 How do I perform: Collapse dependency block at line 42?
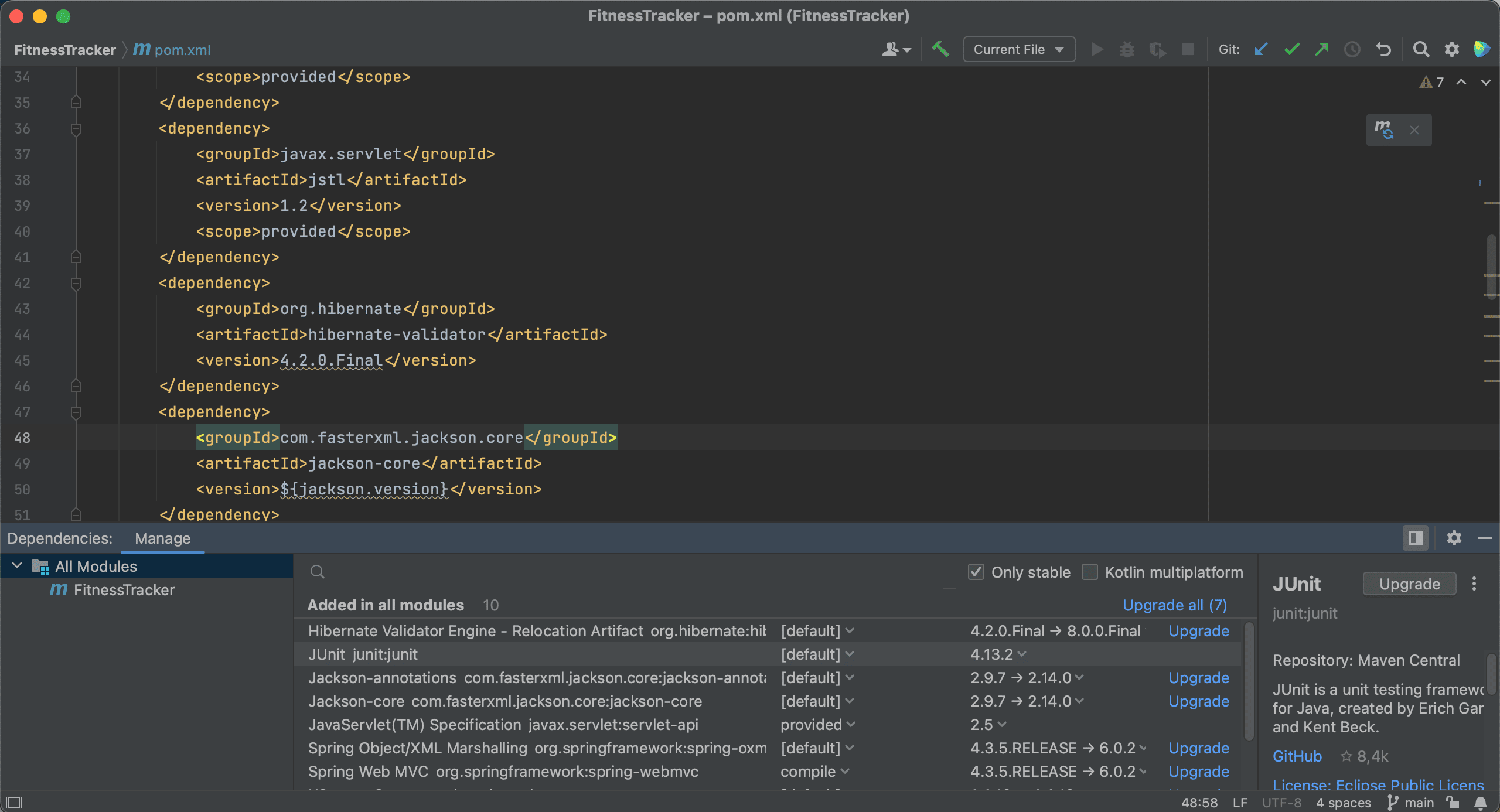[x=76, y=284]
